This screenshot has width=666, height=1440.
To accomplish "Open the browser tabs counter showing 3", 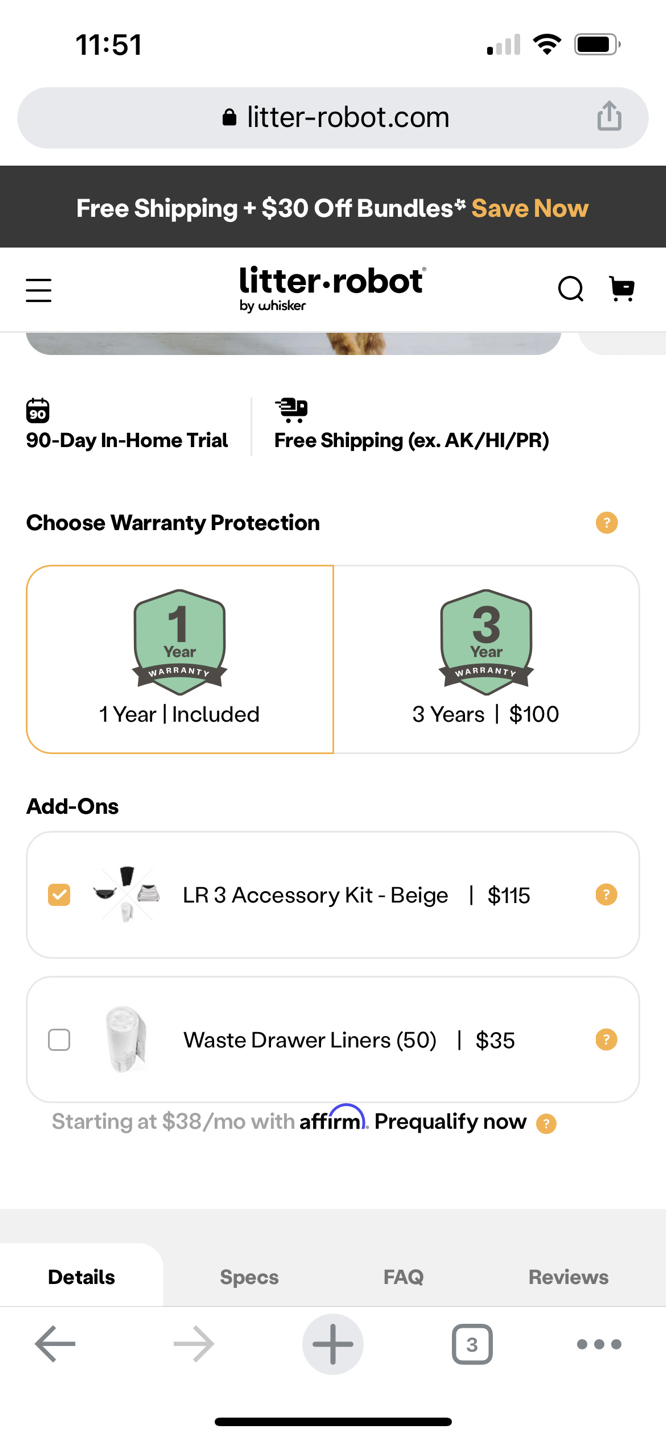I will click(x=472, y=1344).
